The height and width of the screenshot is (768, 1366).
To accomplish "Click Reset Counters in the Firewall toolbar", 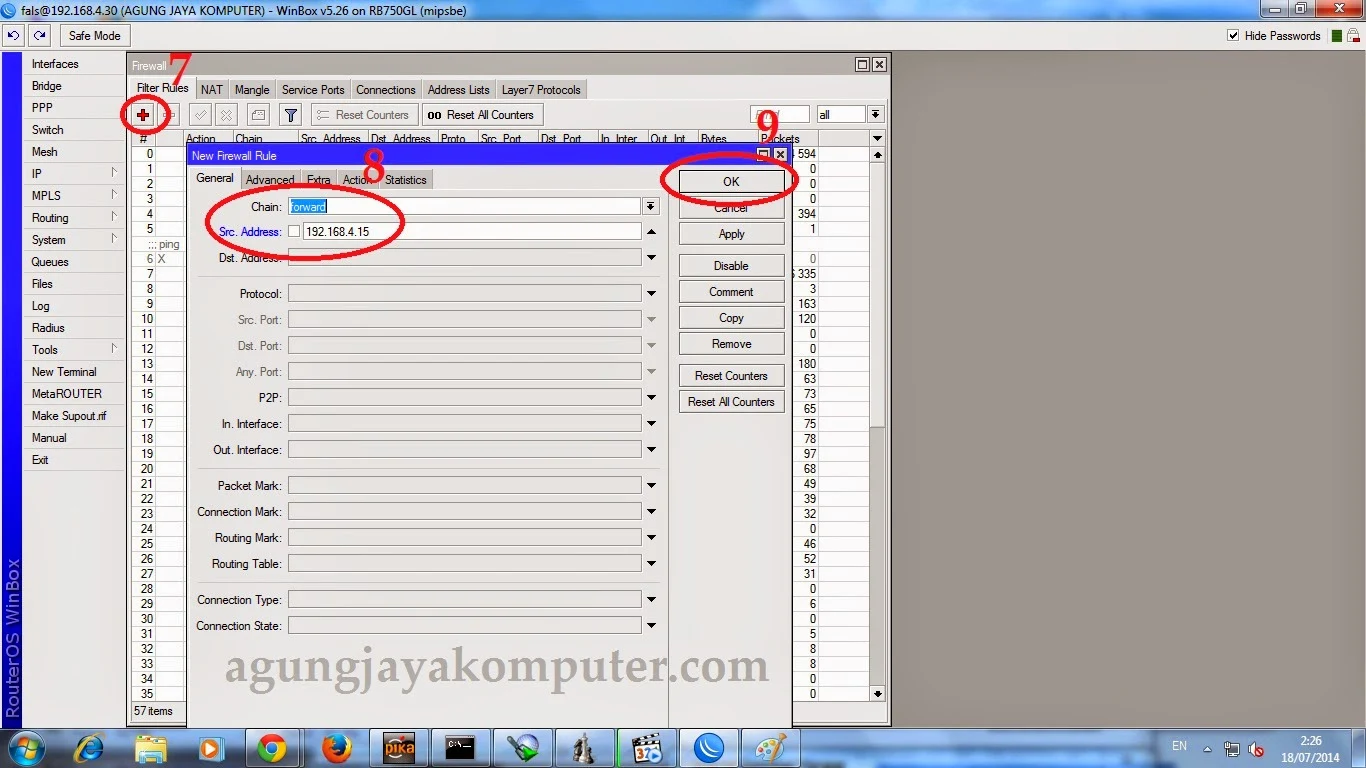I will 364,115.
